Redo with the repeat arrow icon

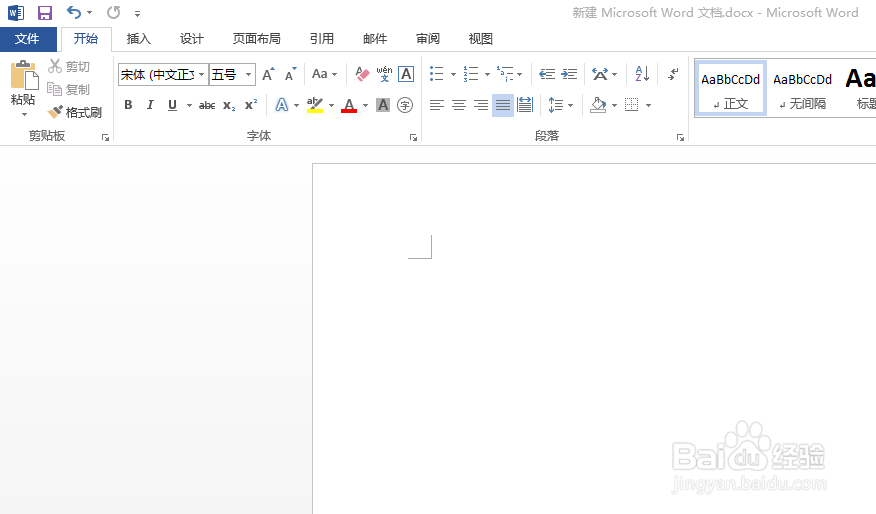coord(113,12)
